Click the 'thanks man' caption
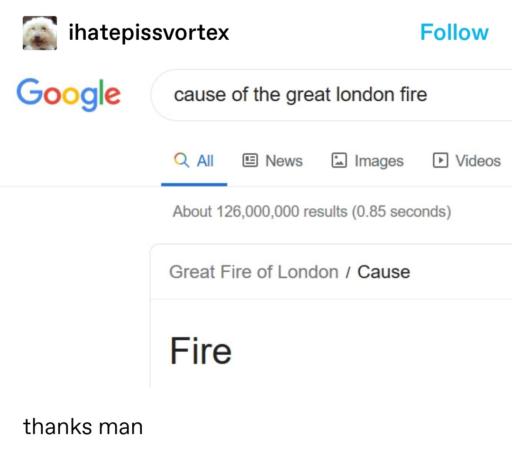The image size is (512, 453). [x=83, y=427]
